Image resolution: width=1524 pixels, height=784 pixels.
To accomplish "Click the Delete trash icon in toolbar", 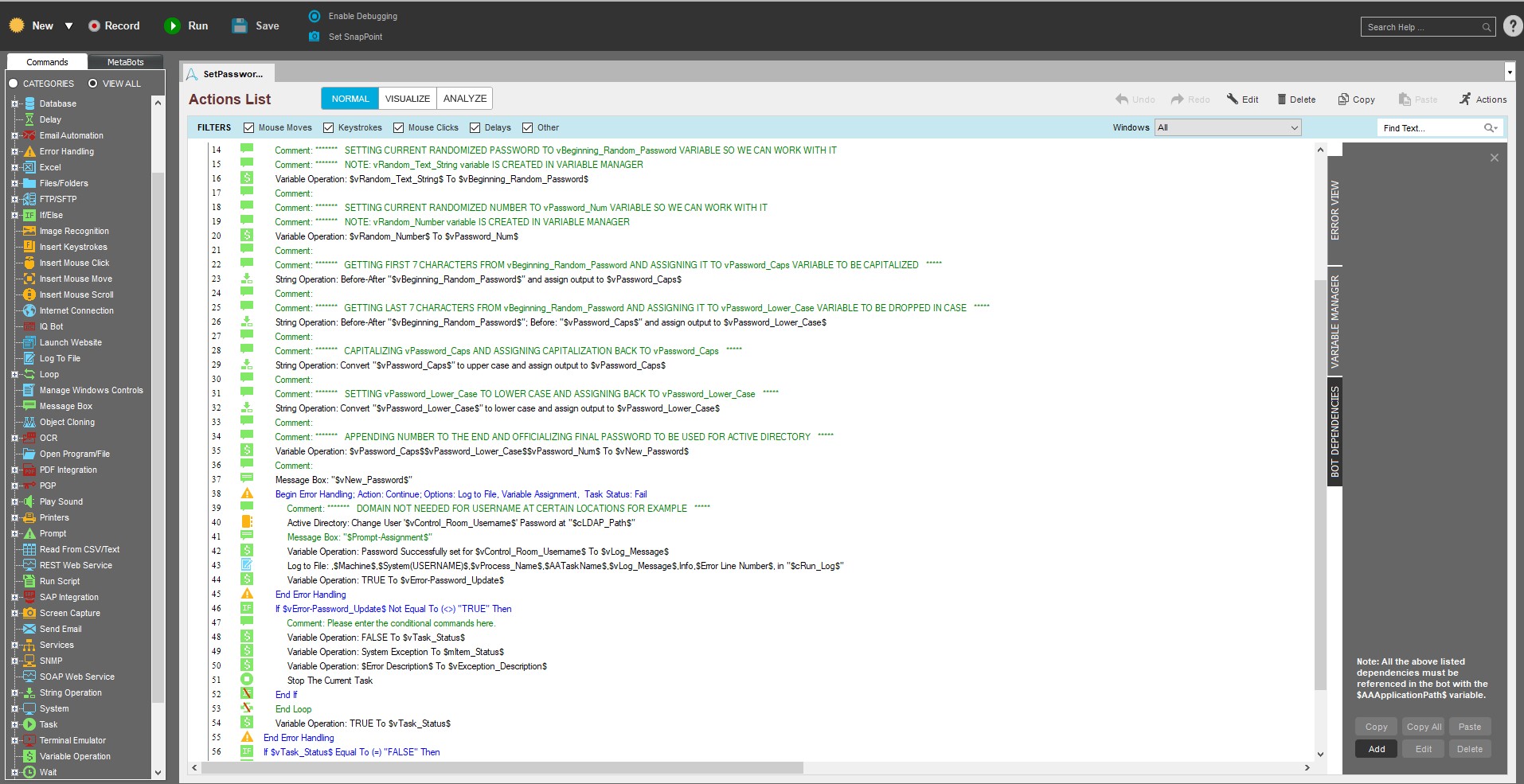I will click(1282, 99).
